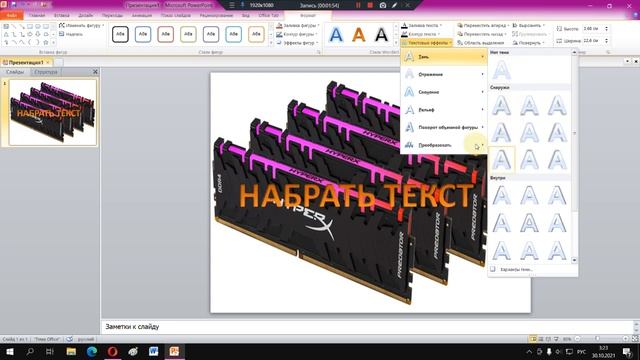640x360 pixels.
Task: Switch to the Анимация ribbon tab
Action: click(142, 15)
